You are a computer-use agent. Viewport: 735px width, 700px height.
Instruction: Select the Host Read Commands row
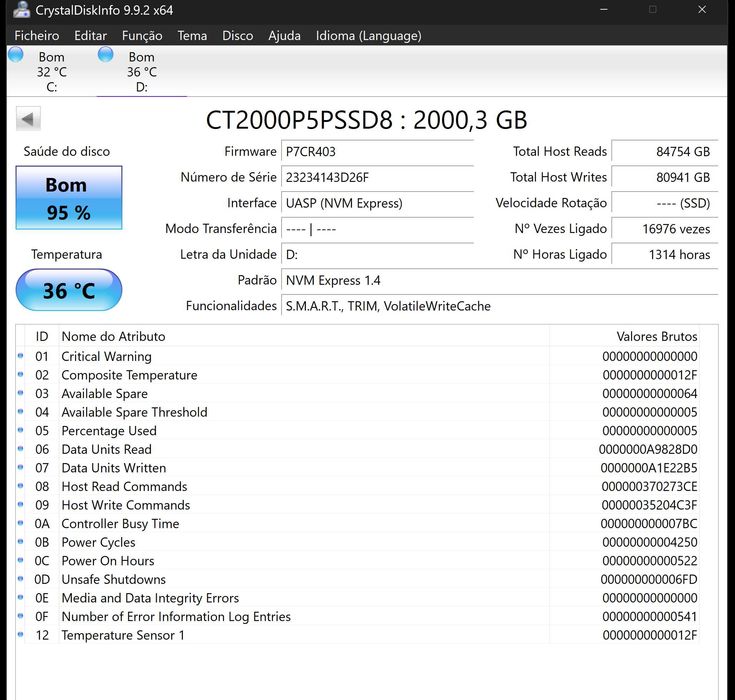pos(358,487)
